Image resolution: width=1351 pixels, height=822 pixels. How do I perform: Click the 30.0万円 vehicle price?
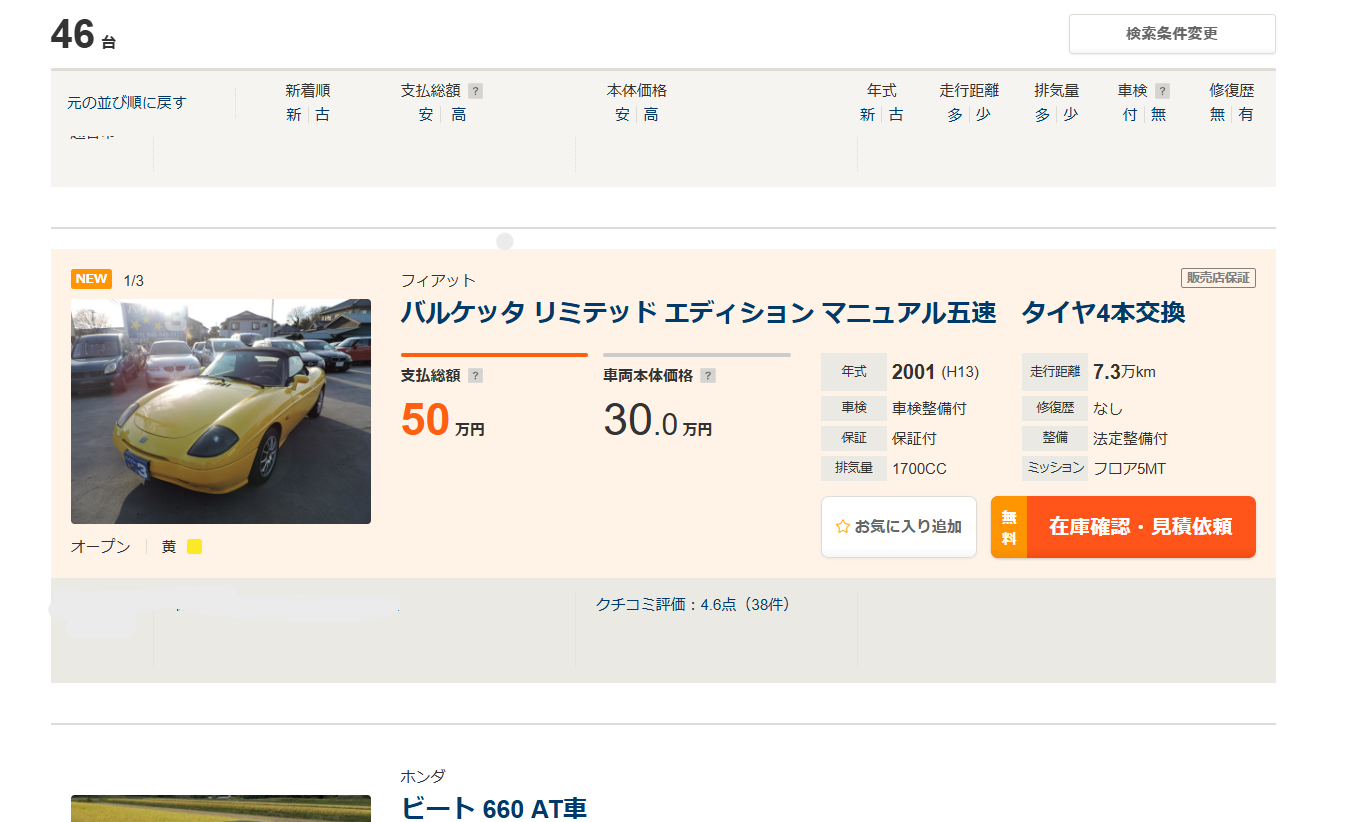[658, 420]
